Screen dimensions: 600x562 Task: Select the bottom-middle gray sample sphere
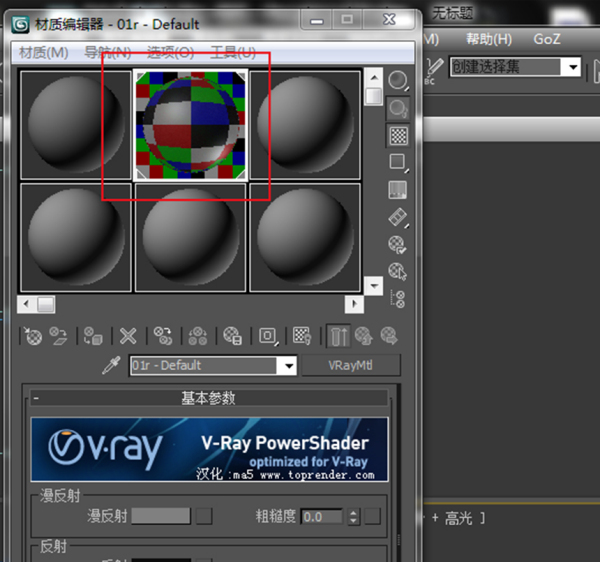click(x=191, y=238)
